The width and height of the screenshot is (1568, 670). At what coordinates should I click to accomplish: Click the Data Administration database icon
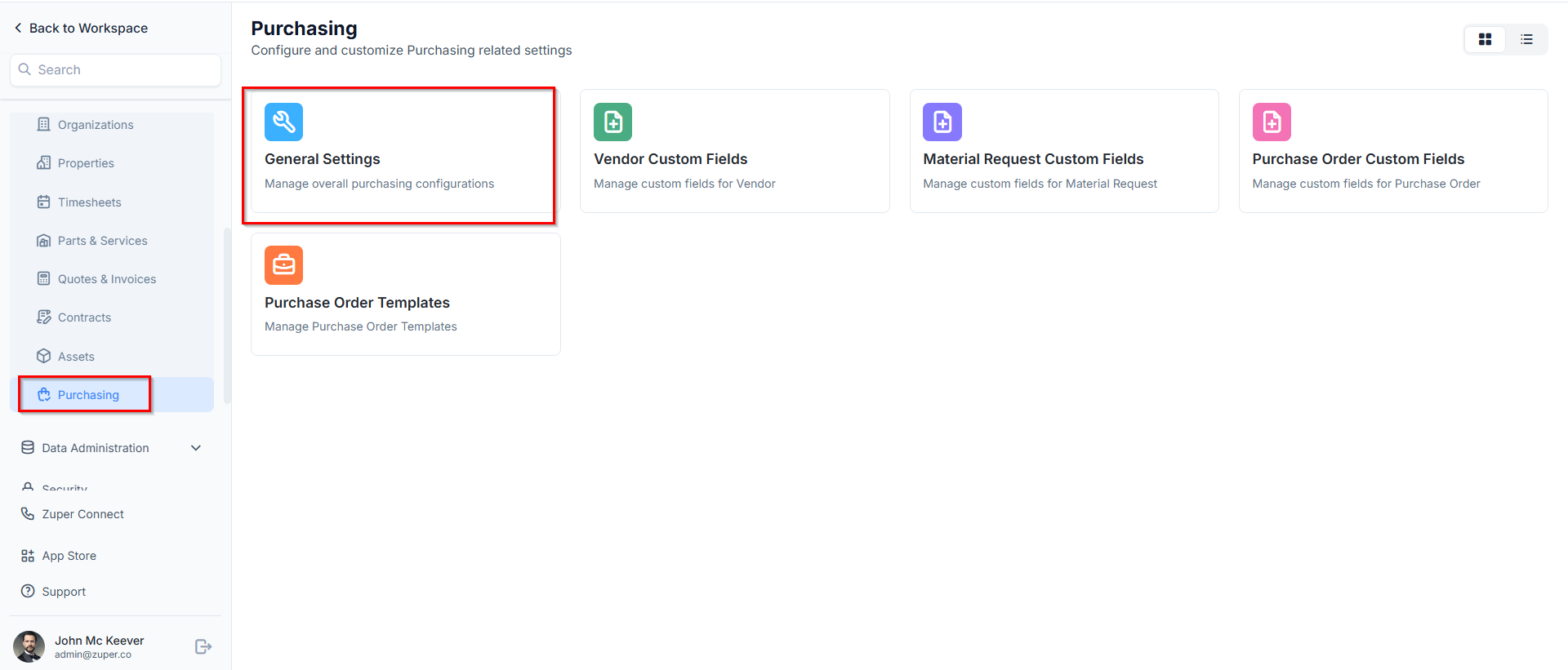click(x=28, y=448)
